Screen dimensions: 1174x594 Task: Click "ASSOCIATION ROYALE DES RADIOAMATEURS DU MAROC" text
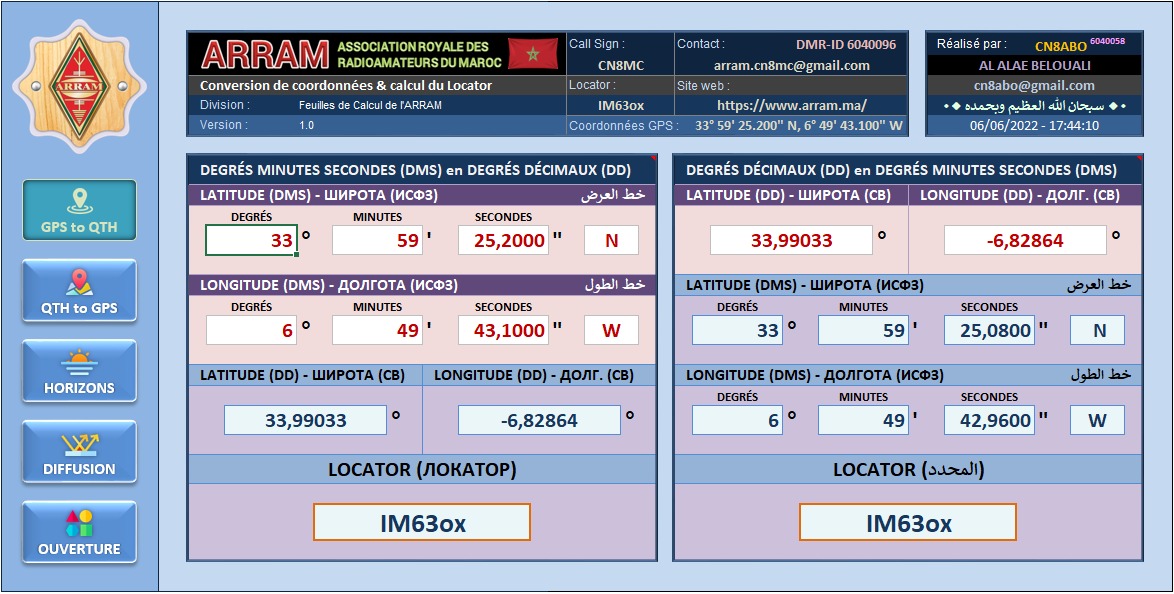click(x=419, y=54)
